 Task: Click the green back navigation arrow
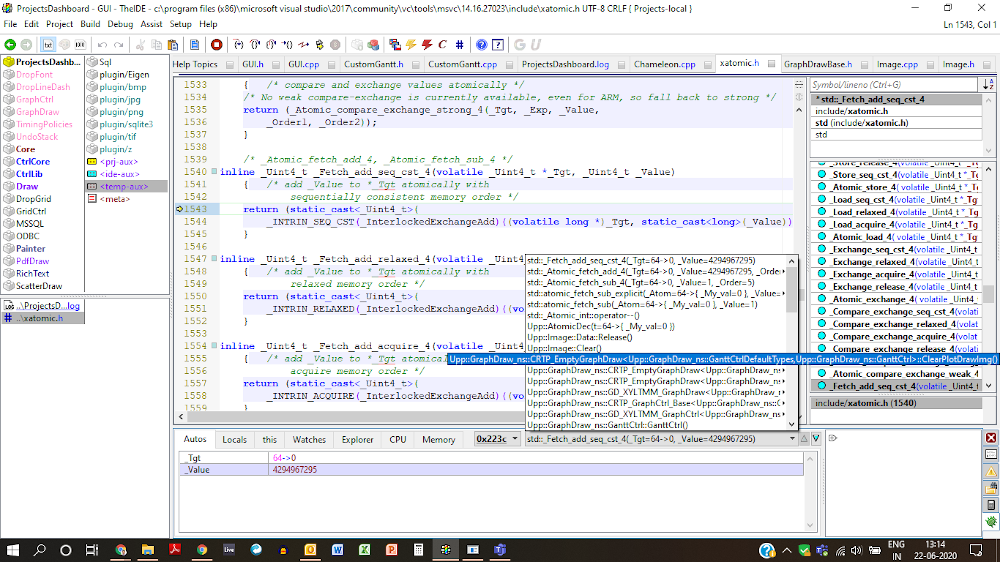[11, 45]
